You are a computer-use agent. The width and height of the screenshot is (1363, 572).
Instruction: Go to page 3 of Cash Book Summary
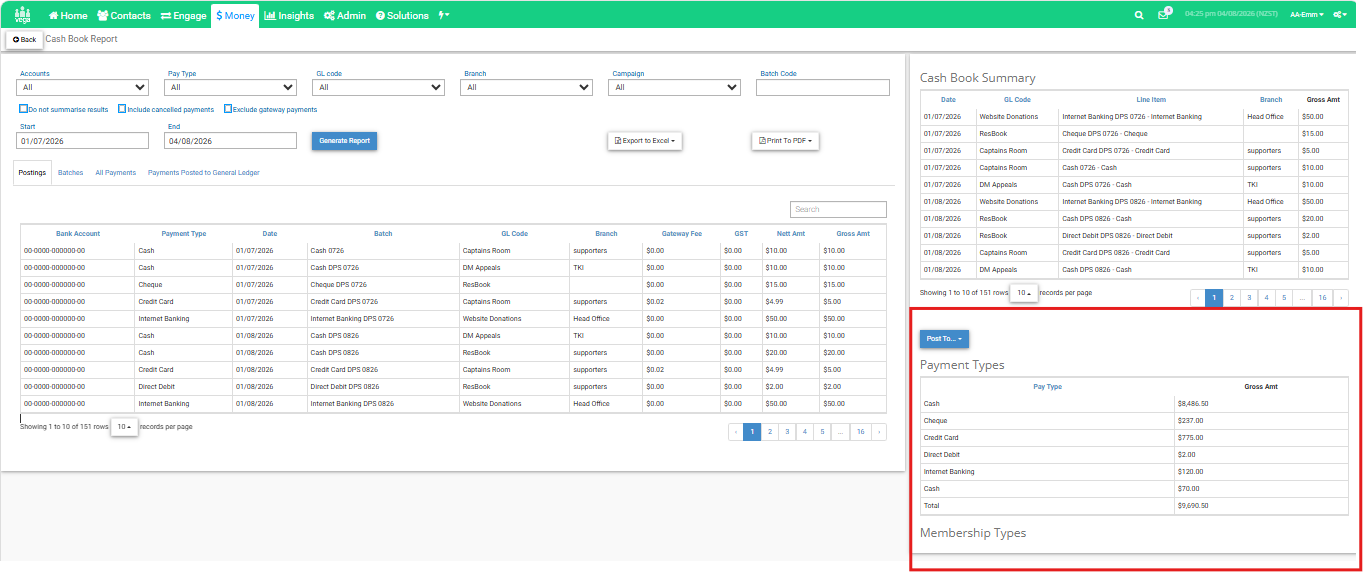coord(1249,297)
